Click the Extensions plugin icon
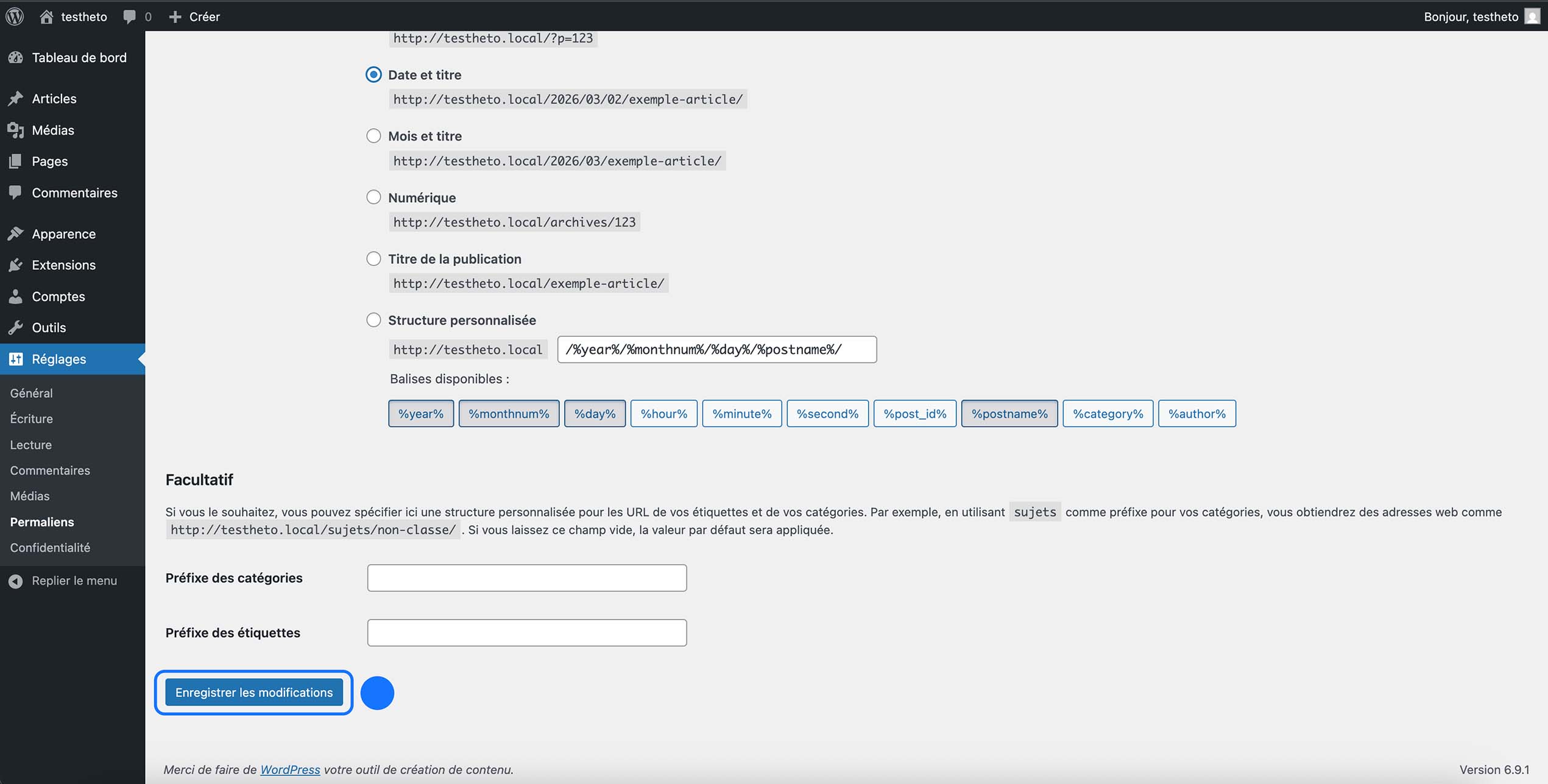This screenshot has width=1548, height=784. point(16,265)
